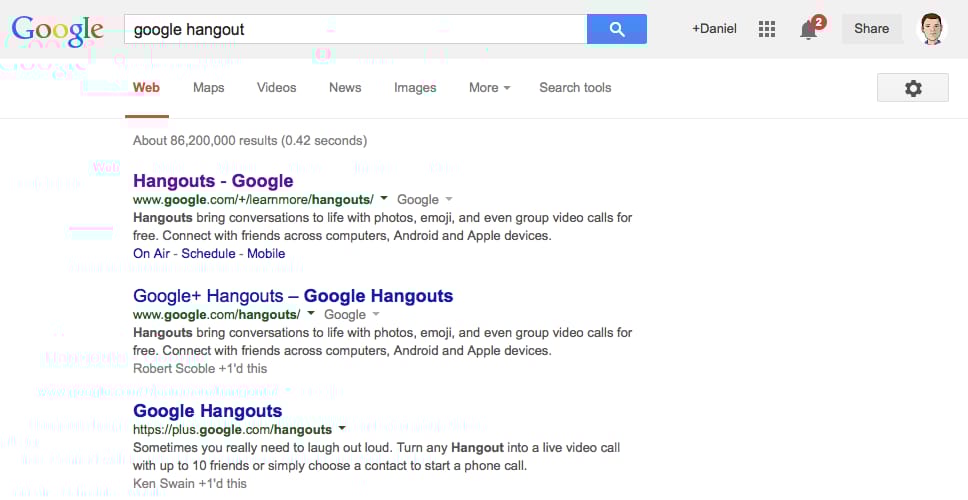Click URL text https://plus.google.com/hangouts
This screenshot has height=500, width=968.
click(x=232, y=429)
